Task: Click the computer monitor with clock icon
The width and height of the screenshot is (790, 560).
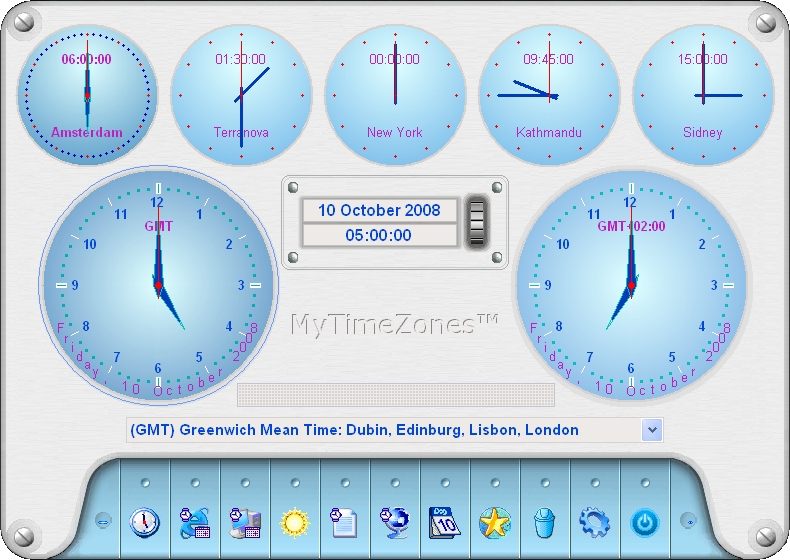Action: pos(245,522)
